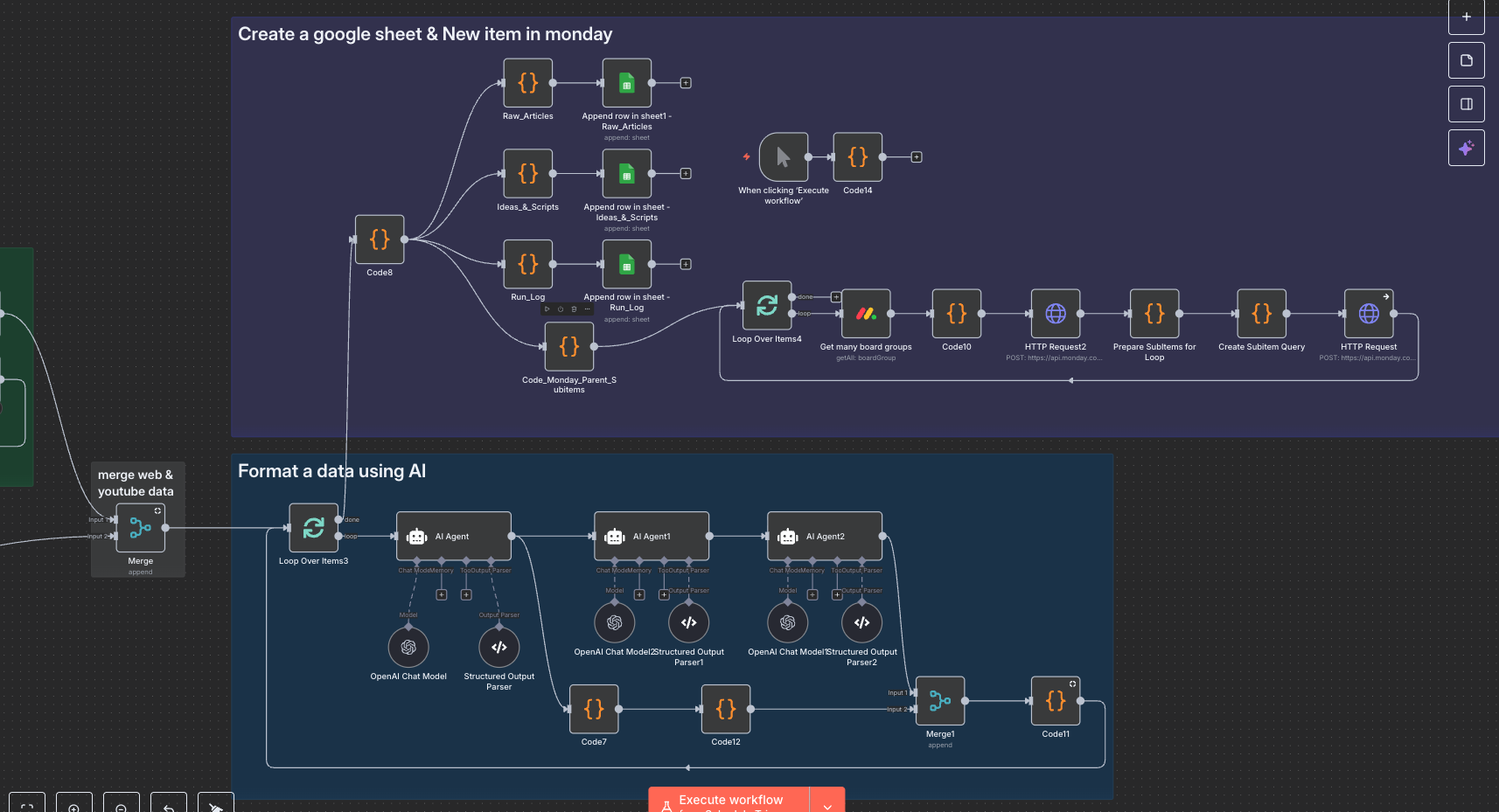
Task: Select the Code11 node
Action: [x=1056, y=701]
